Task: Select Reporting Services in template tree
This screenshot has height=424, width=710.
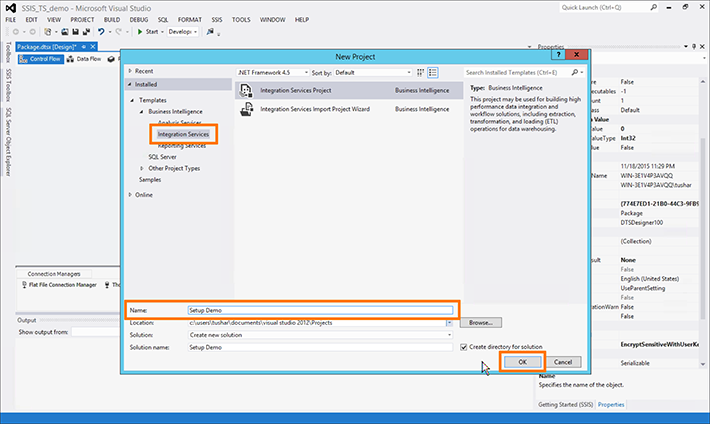Action: [182, 146]
